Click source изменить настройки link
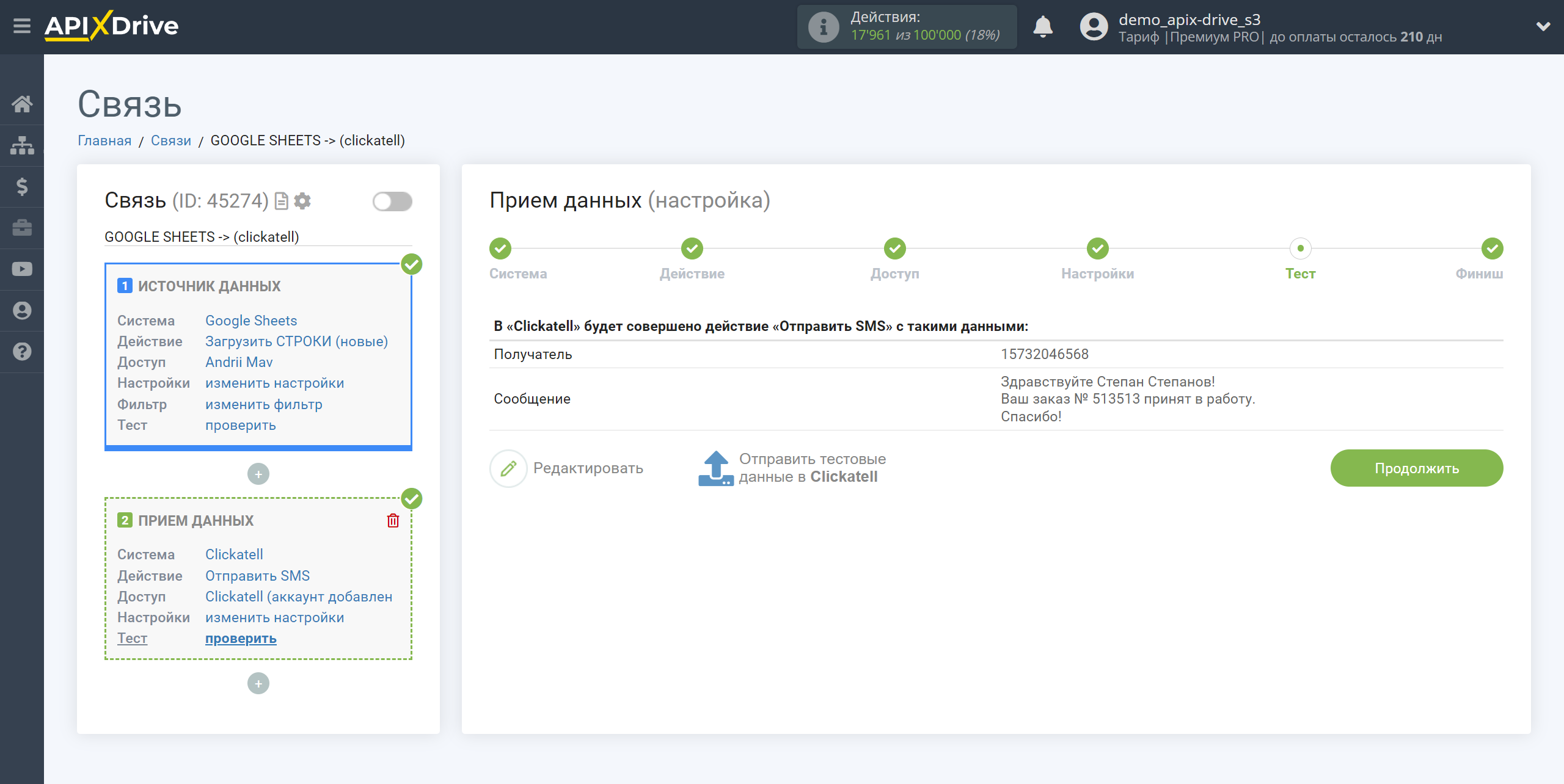 tap(274, 383)
